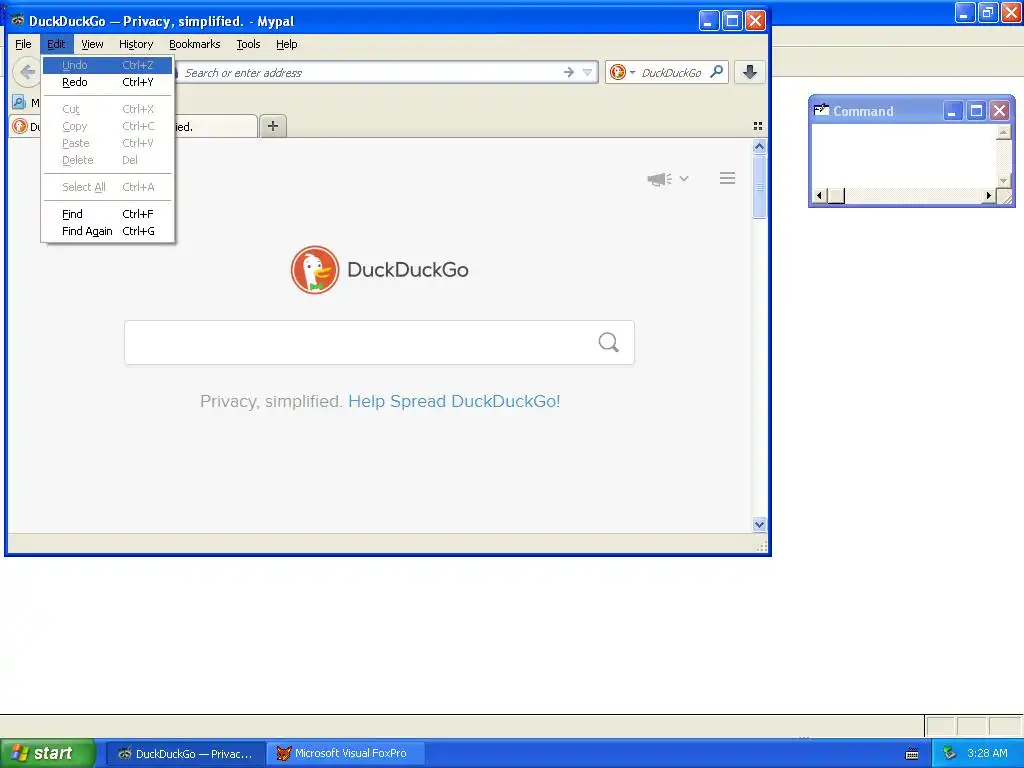The height and width of the screenshot is (768, 1024).
Task: Click the Mypal raccoon icon in title bar
Action: (x=18, y=20)
